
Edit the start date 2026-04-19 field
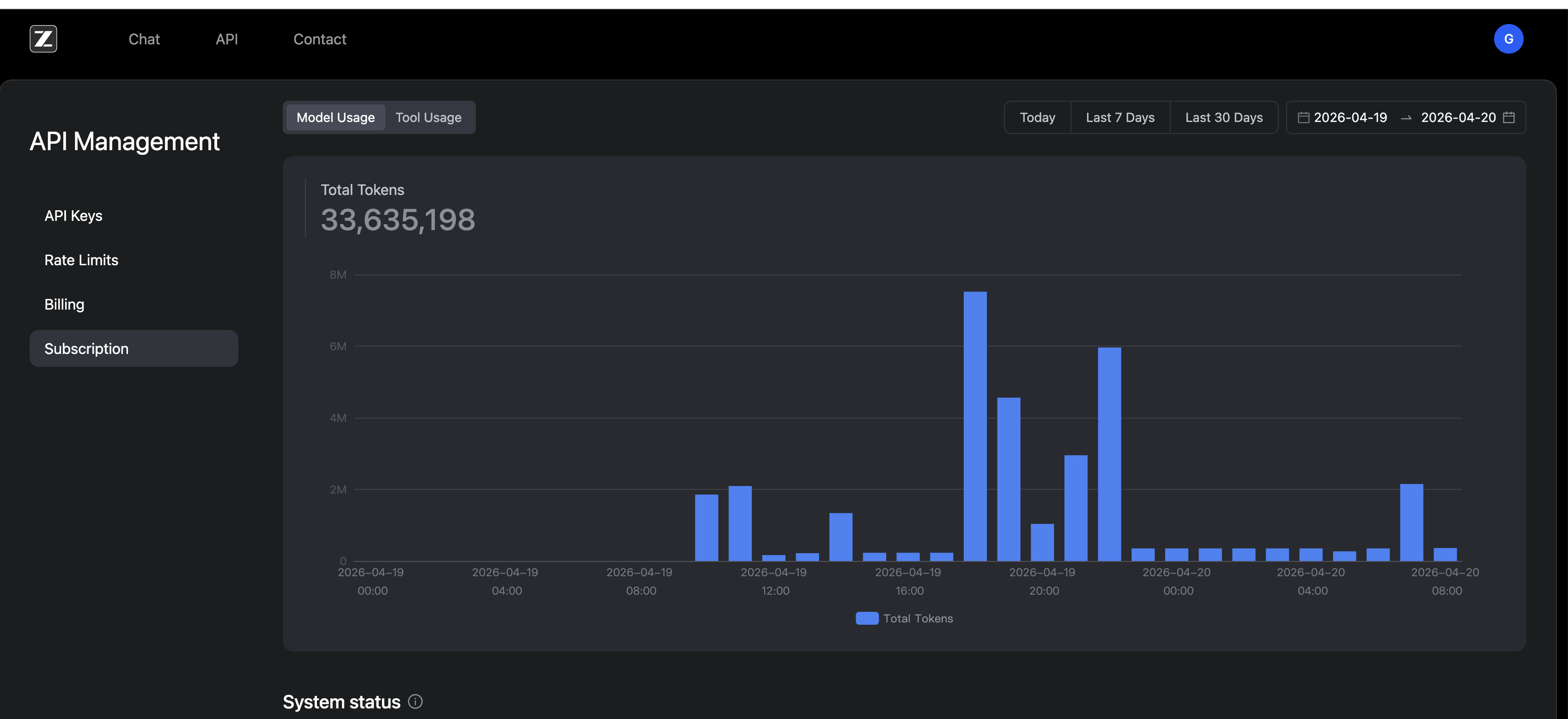pos(1350,117)
